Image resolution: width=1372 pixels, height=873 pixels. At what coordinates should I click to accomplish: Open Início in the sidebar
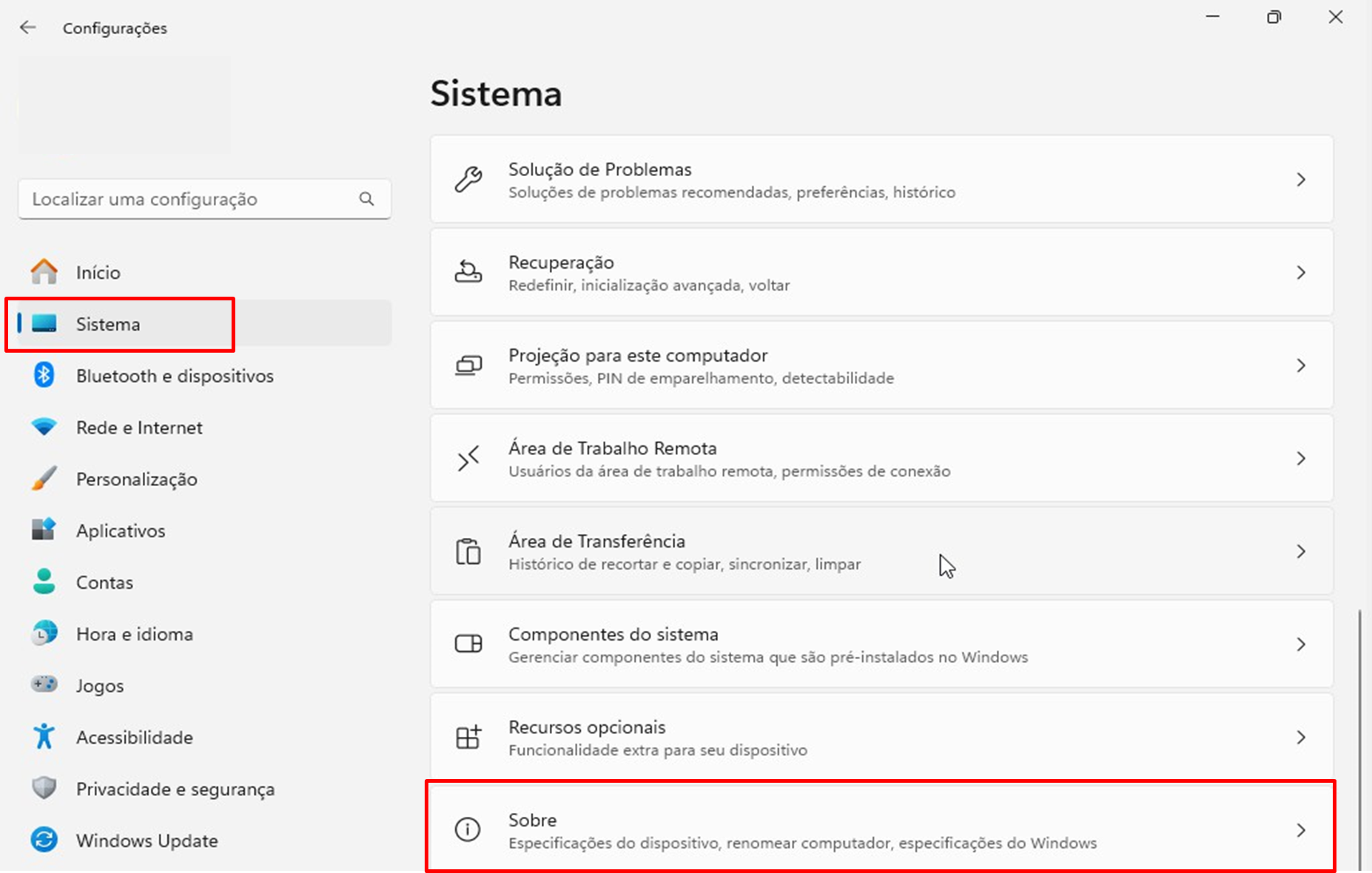coord(205,272)
